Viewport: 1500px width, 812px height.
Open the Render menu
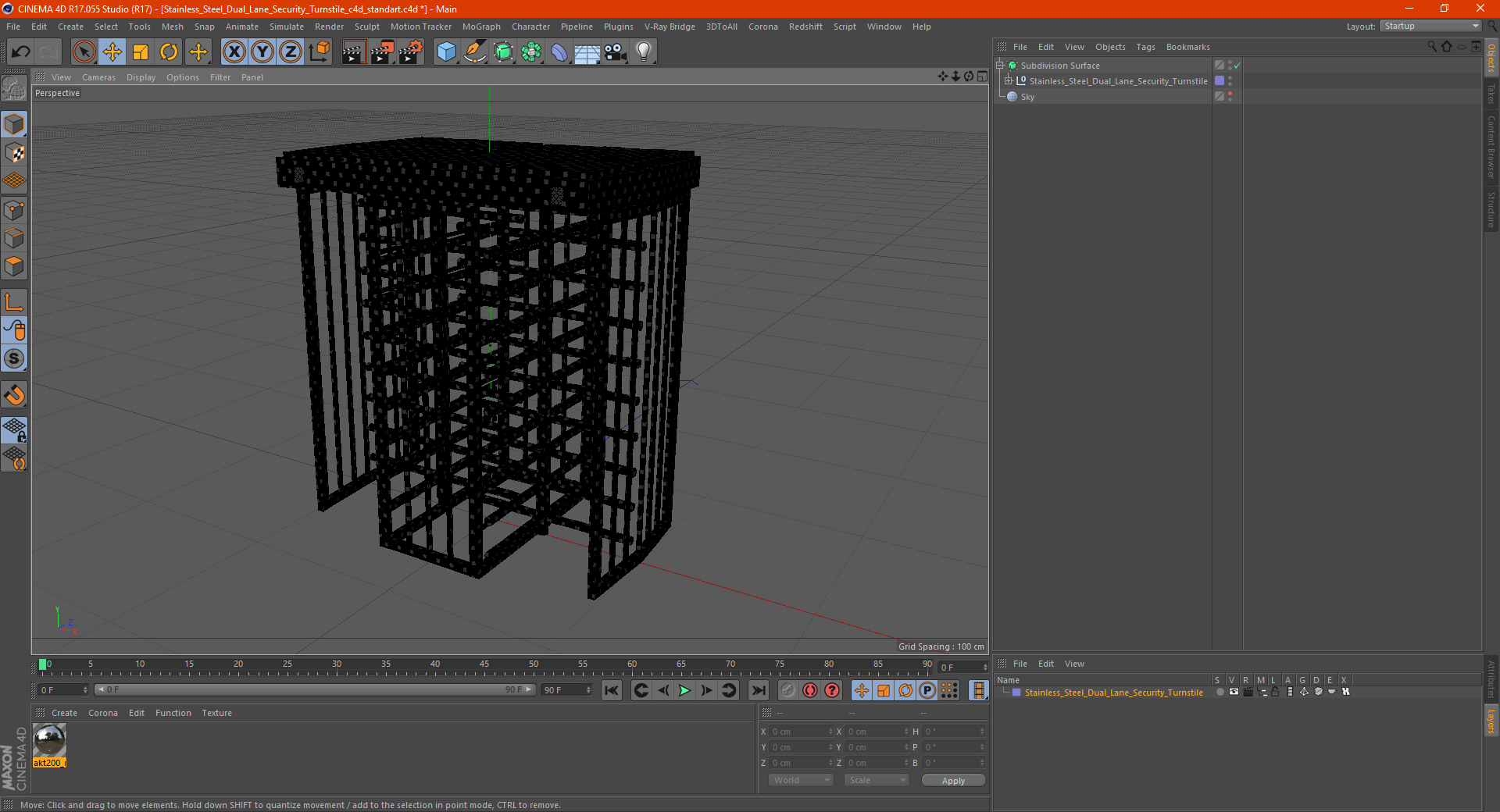pyautogui.click(x=329, y=27)
